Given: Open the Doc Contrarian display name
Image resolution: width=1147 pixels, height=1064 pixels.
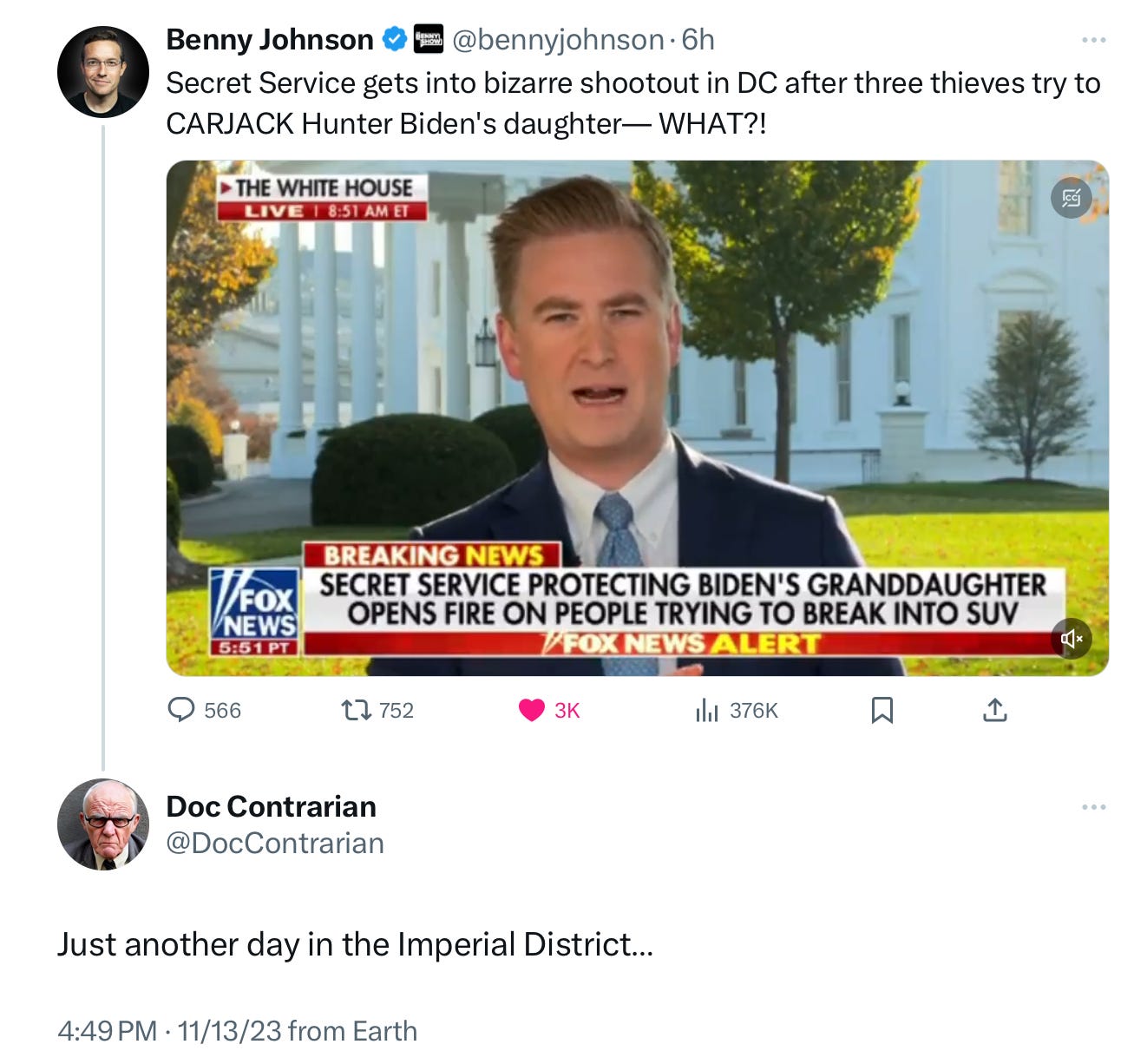Looking at the screenshot, I should pos(271,806).
